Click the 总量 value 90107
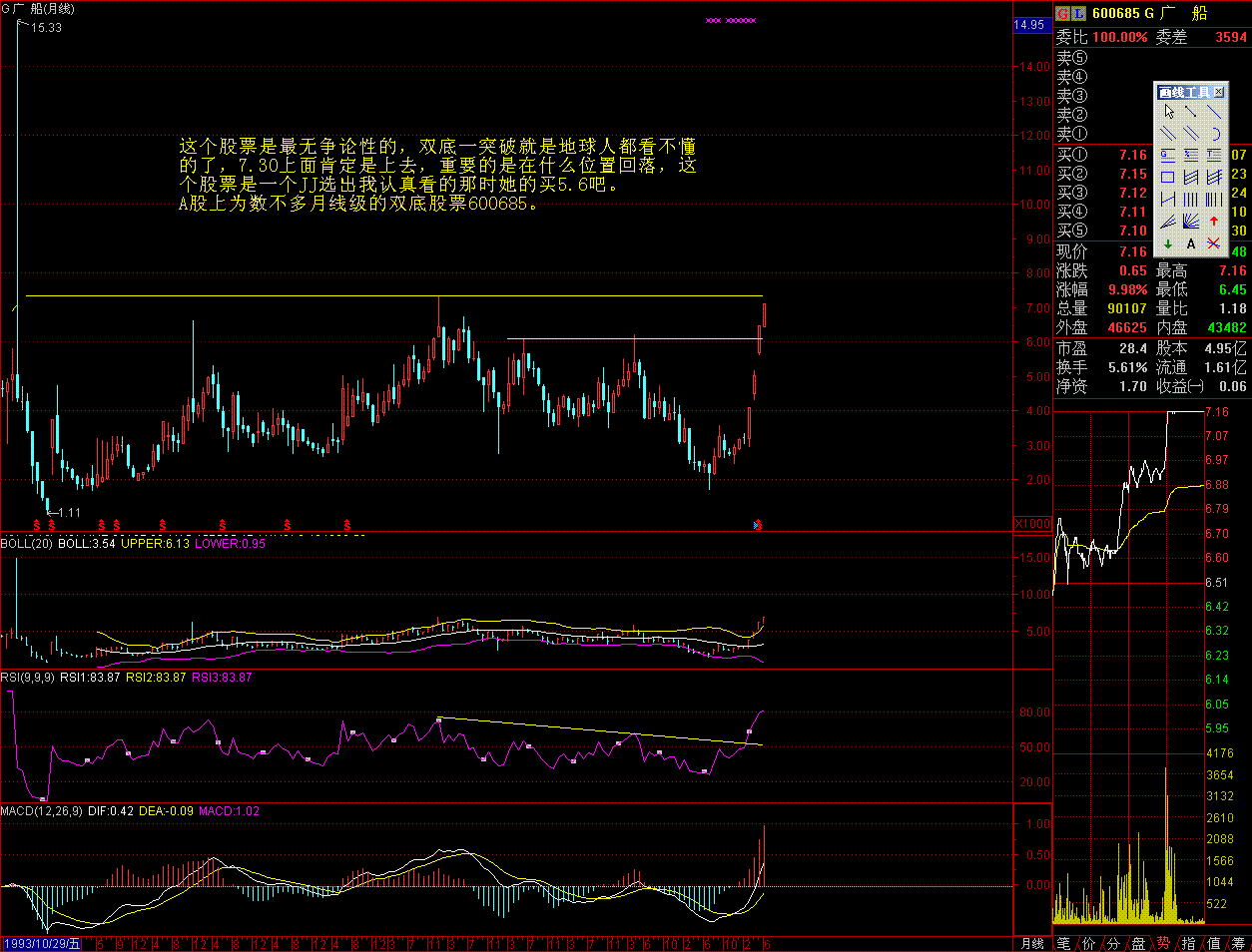 point(1127,308)
